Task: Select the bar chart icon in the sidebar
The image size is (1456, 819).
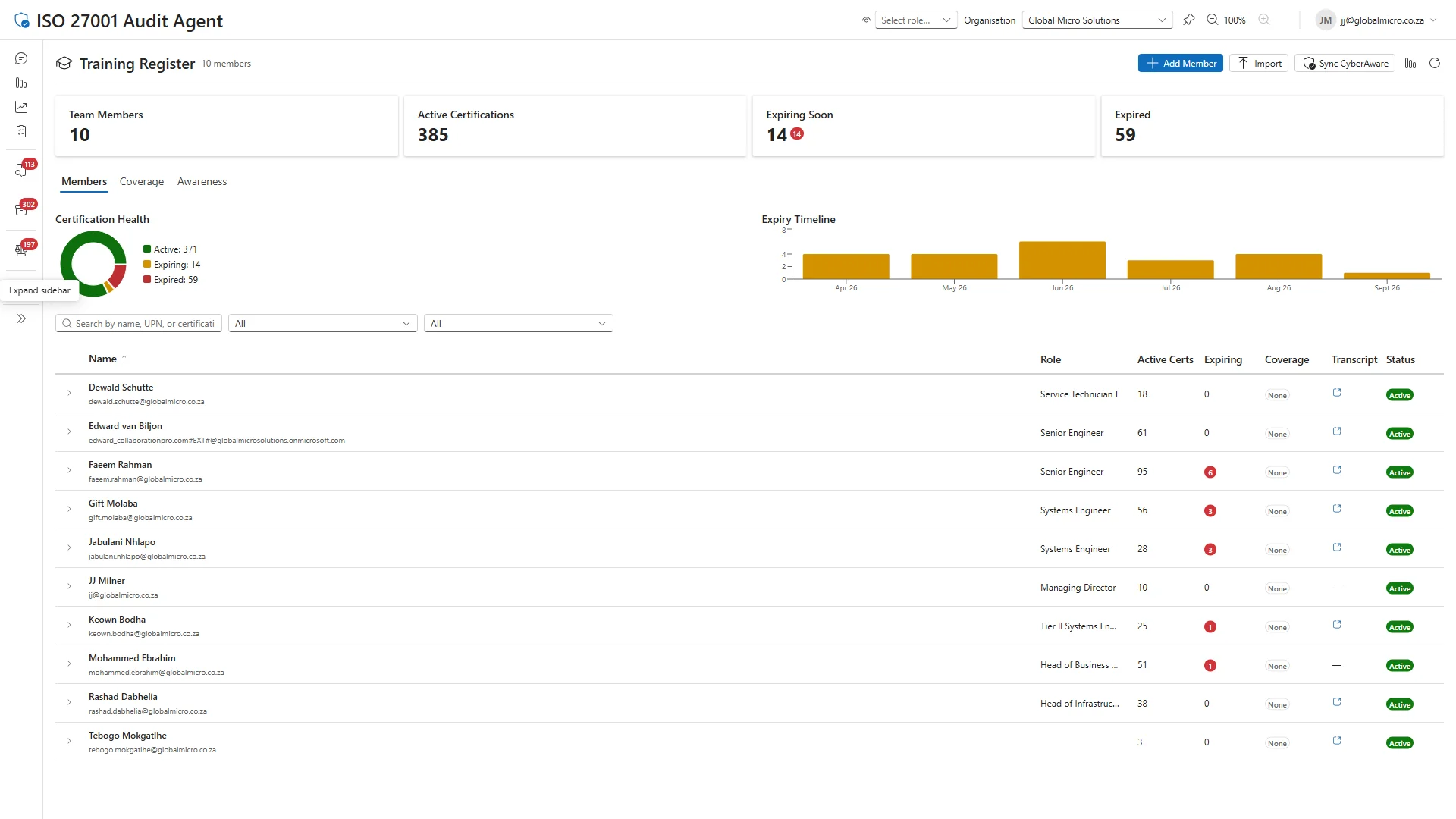Action: coord(20,83)
